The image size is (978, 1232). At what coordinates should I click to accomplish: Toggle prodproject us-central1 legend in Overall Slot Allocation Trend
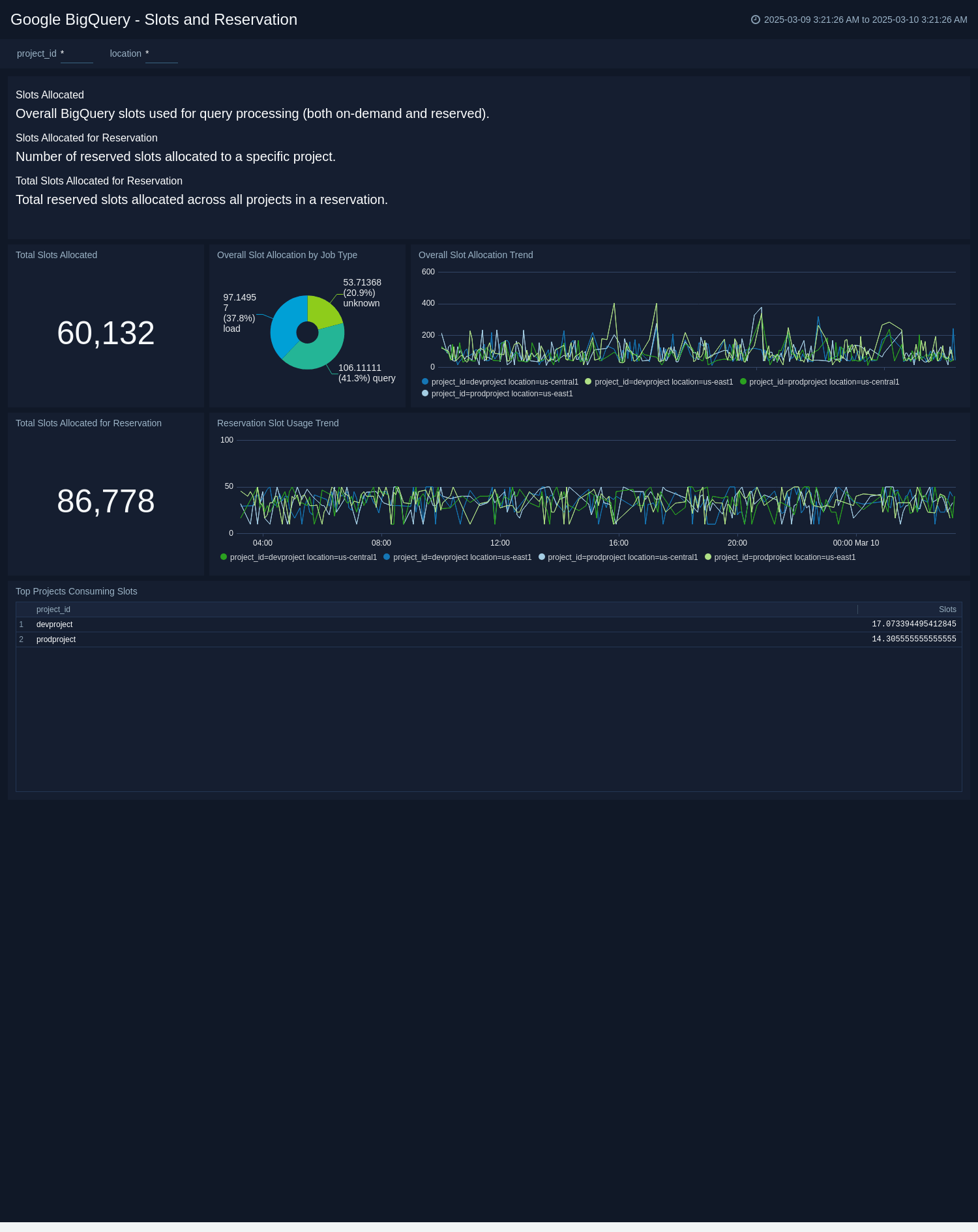coord(823,382)
